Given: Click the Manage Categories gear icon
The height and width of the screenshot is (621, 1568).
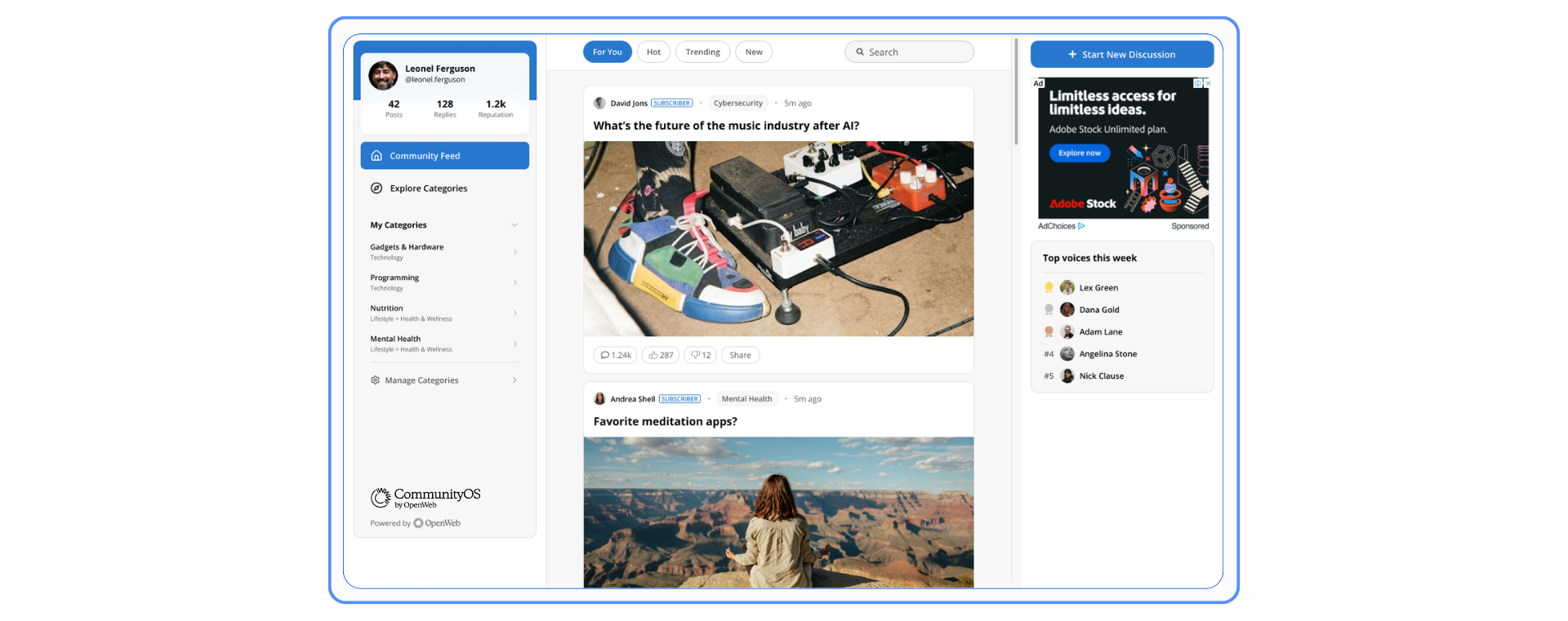Looking at the screenshot, I should pyautogui.click(x=376, y=380).
